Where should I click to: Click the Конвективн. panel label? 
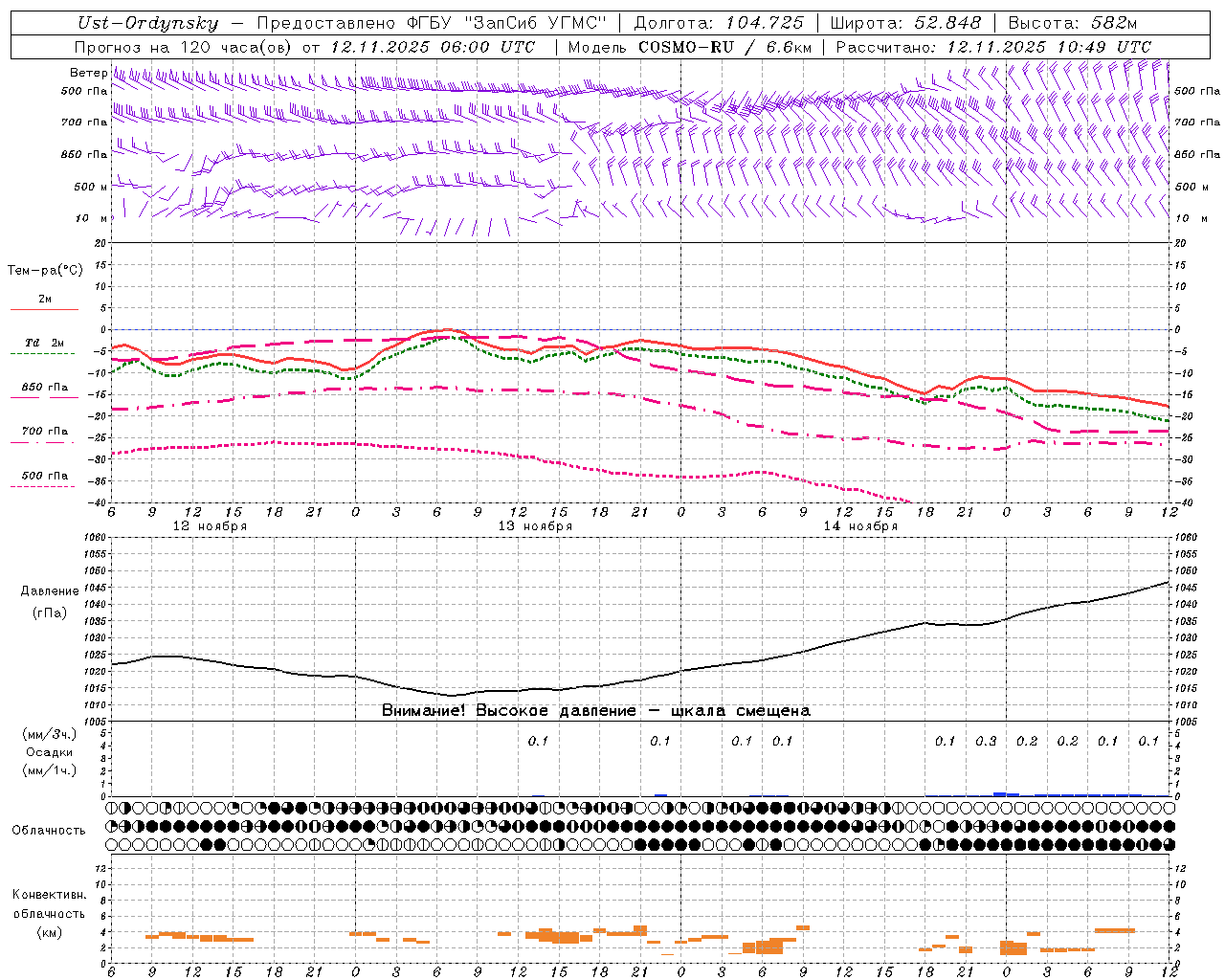coord(50,895)
